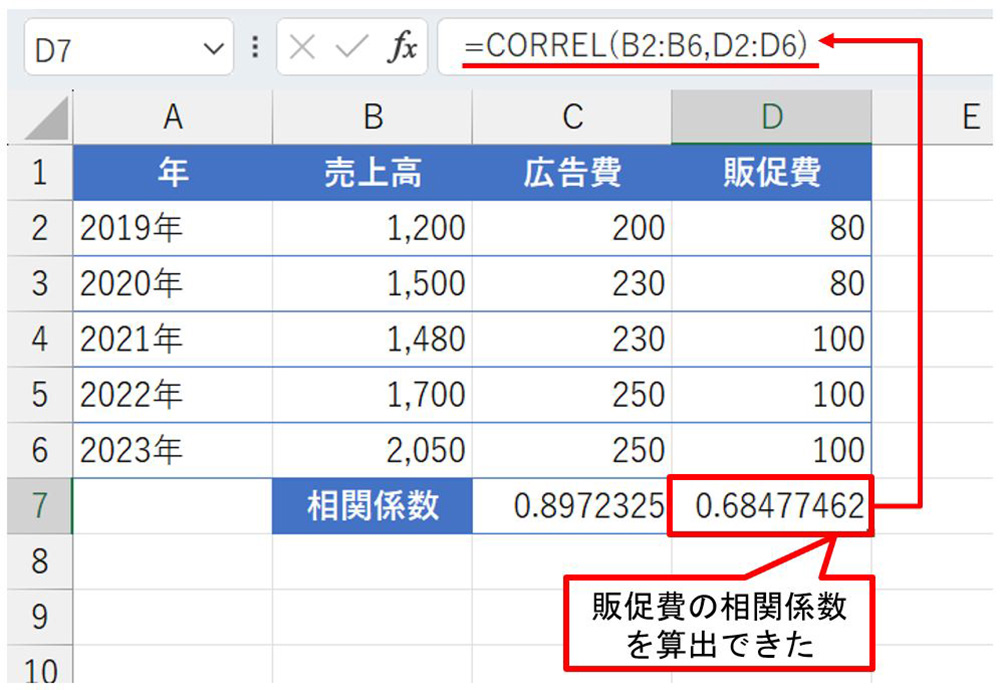The width and height of the screenshot is (1000, 690).
Task: Click the 相関係数 label cell
Action: 372,506
